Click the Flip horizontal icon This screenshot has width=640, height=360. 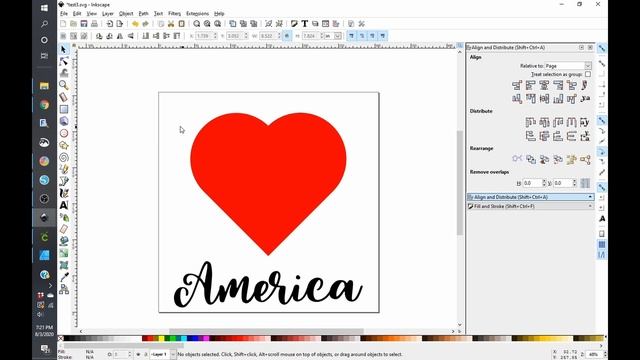point(120,36)
